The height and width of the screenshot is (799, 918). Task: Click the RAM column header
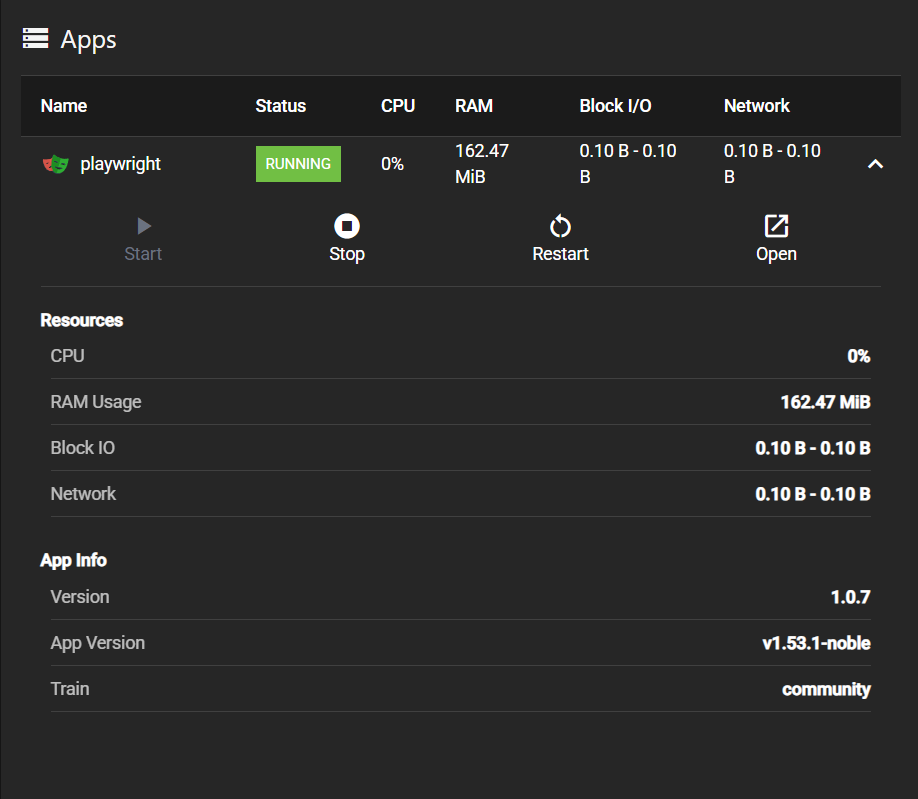(474, 106)
